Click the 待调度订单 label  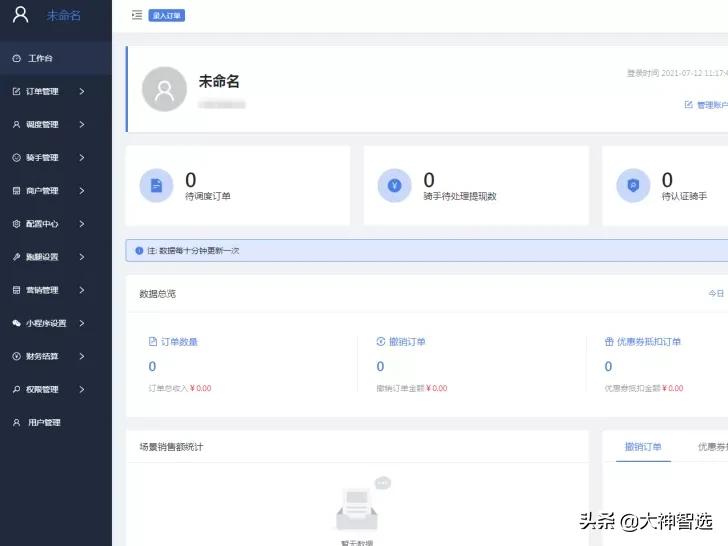click(x=208, y=196)
